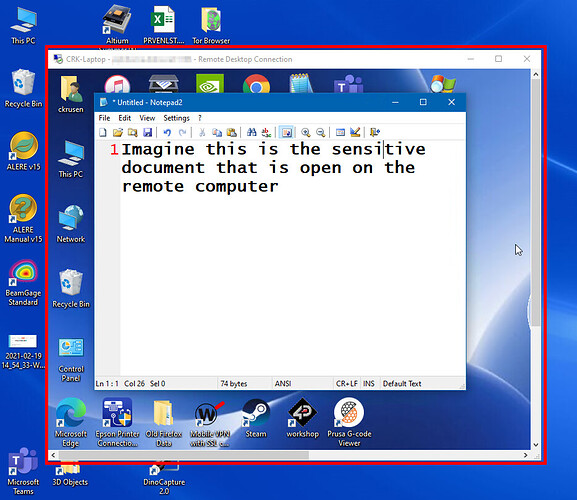This screenshot has width=577, height=500.
Task: Click the Open file folder icon
Action: click(x=118, y=132)
